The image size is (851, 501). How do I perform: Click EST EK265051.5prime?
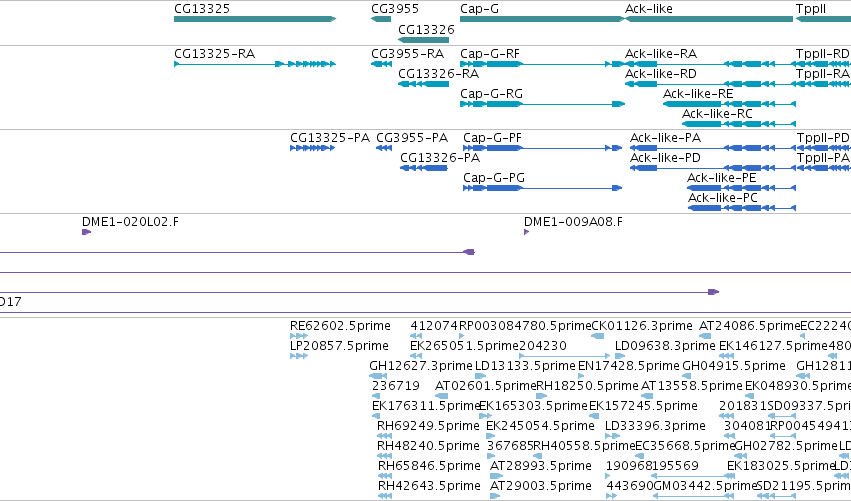tap(464, 346)
